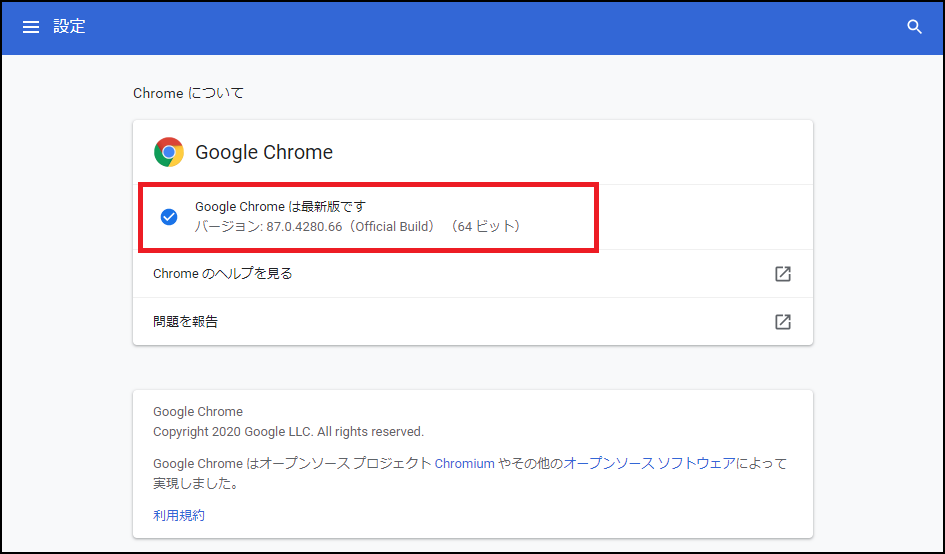Select the 問題を報告 row
Viewport: 945px width, 554px height.
coord(186,321)
